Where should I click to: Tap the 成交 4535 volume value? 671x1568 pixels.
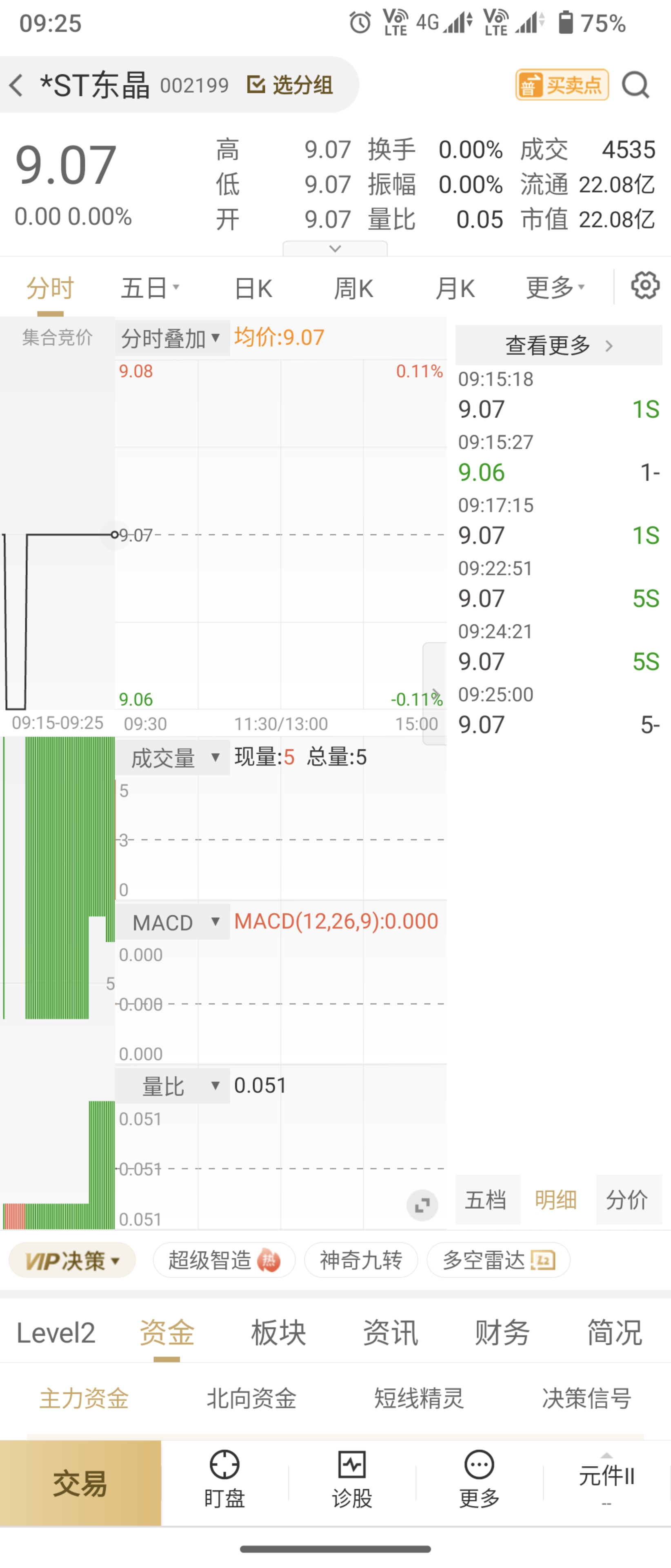(629, 150)
